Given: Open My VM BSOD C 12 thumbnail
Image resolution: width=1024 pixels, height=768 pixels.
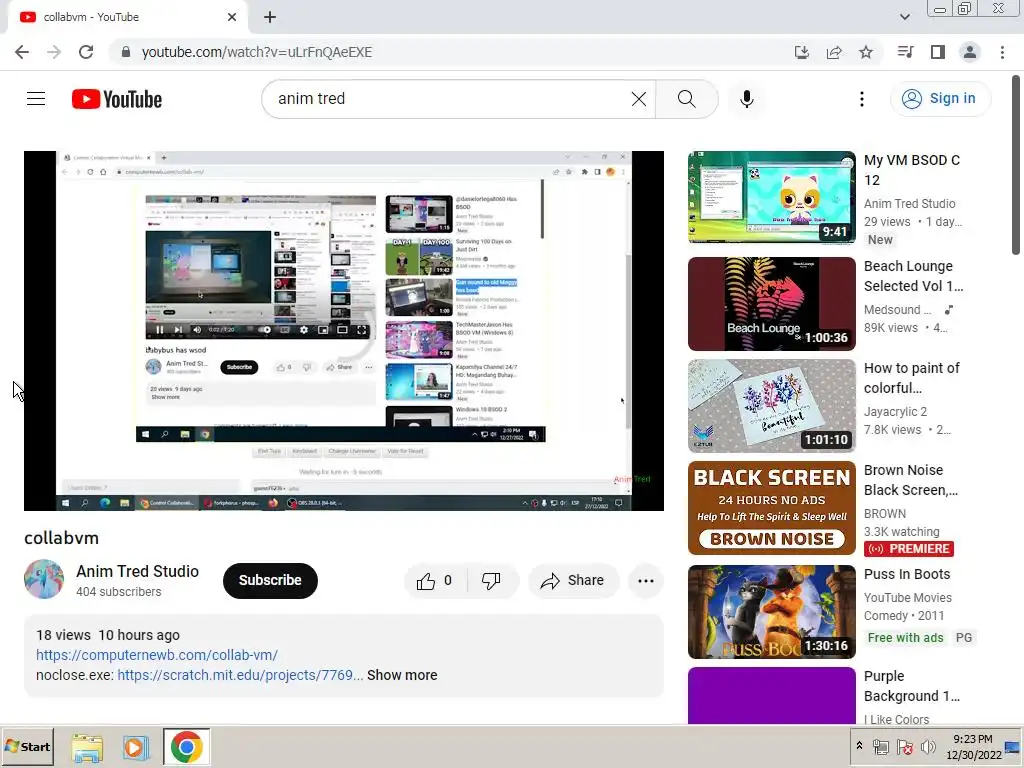Looking at the screenshot, I should [x=771, y=197].
